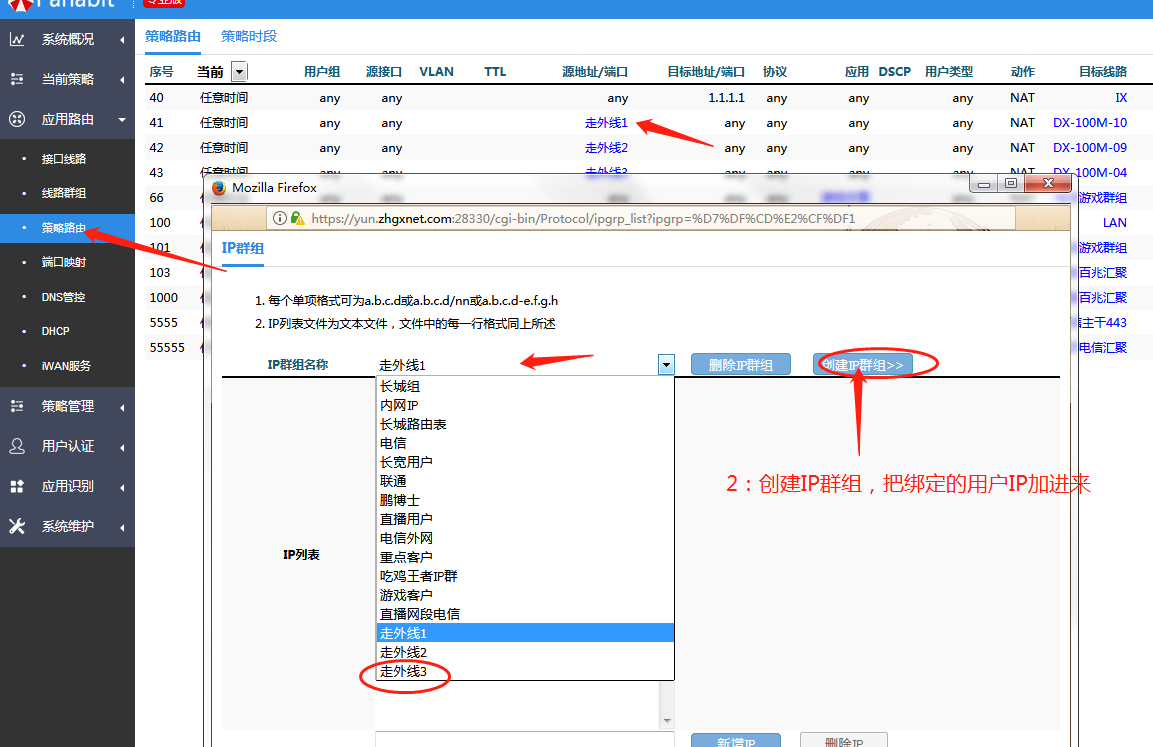Image resolution: width=1153 pixels, height=747 pixels.
Task: Select 走外线3 from the dropdown list
Action: pos(403,672)
